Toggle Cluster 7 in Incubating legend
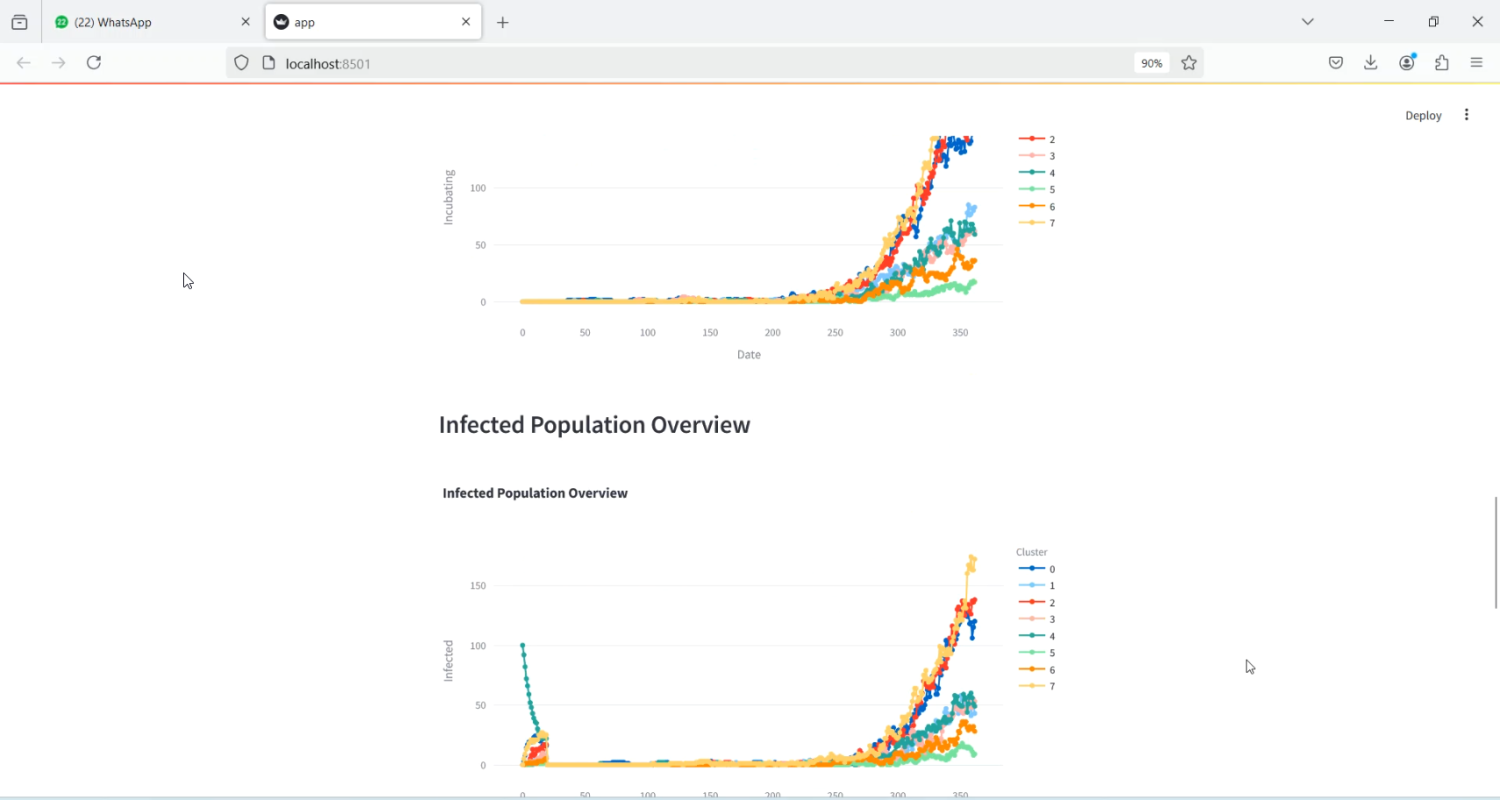Viewport: 1500px width, 800px height. (1037, 223)
